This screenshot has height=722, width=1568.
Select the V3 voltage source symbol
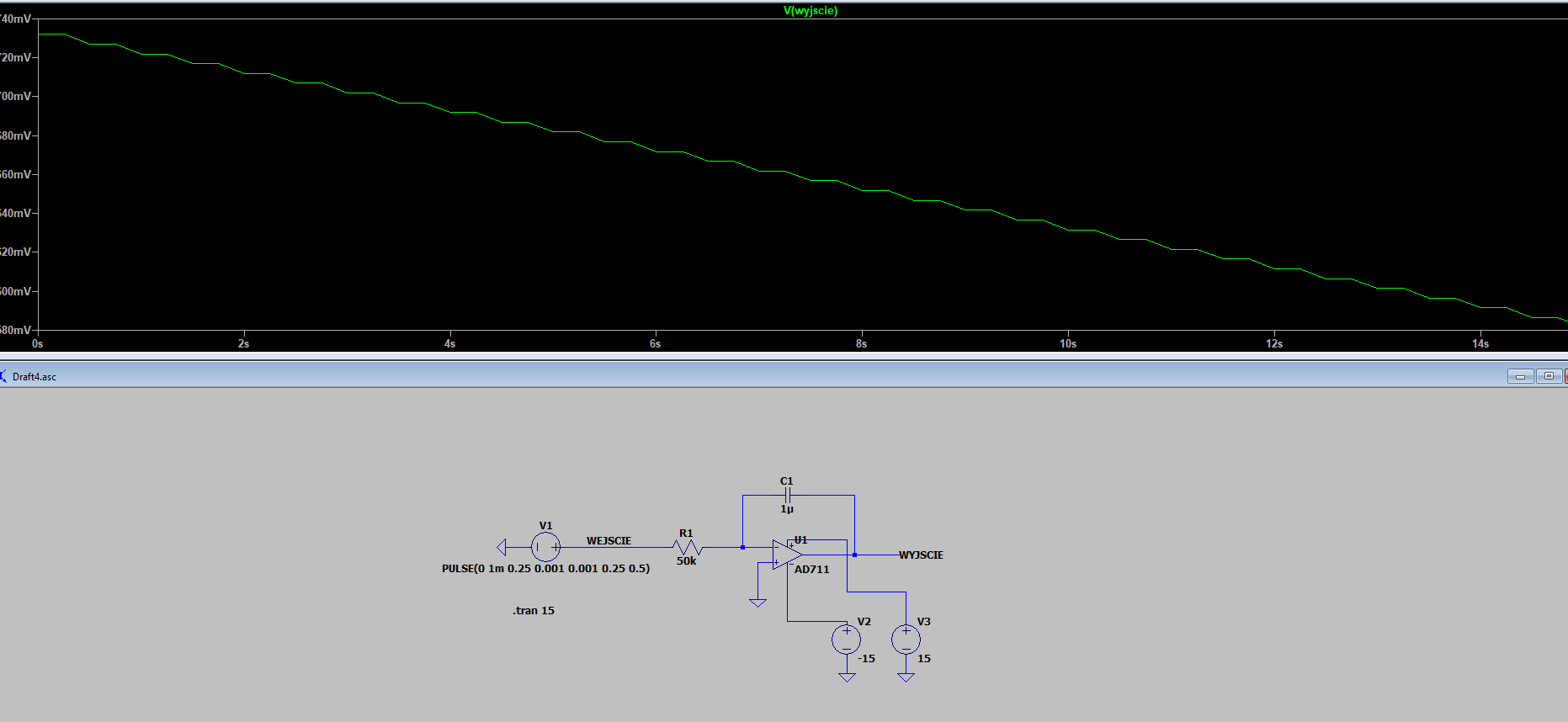pos(906,640)
